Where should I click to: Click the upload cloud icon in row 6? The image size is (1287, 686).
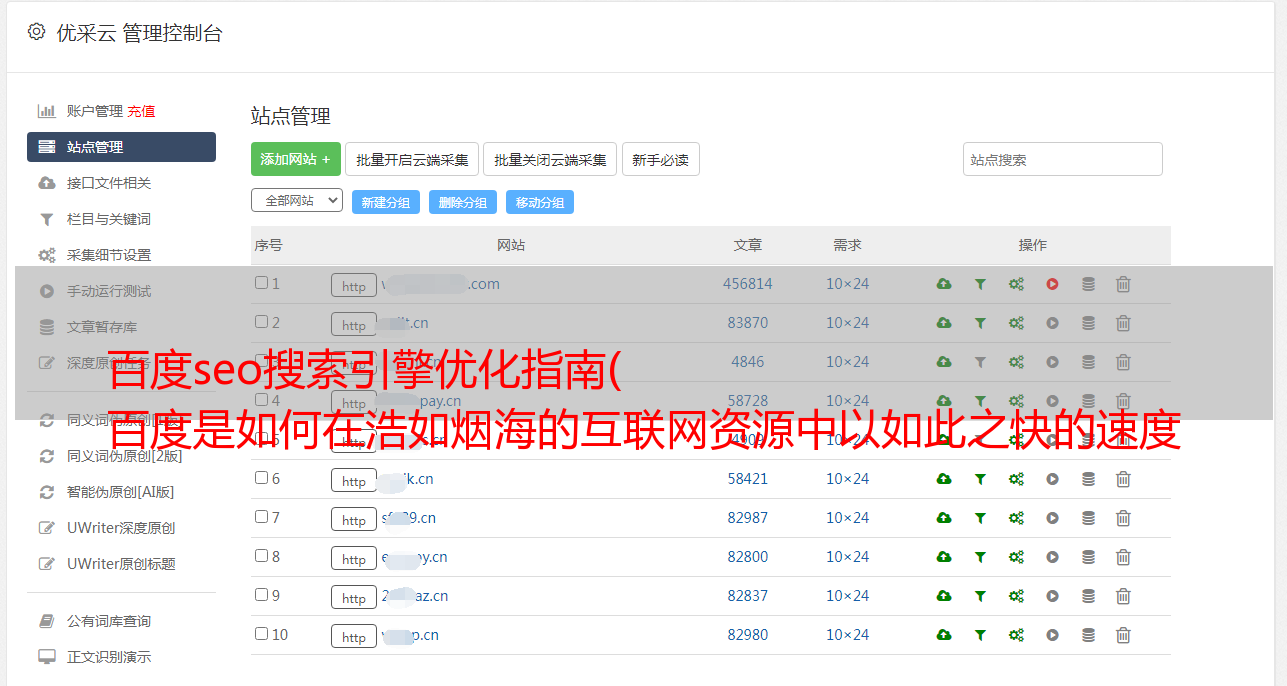click(944, 479)
